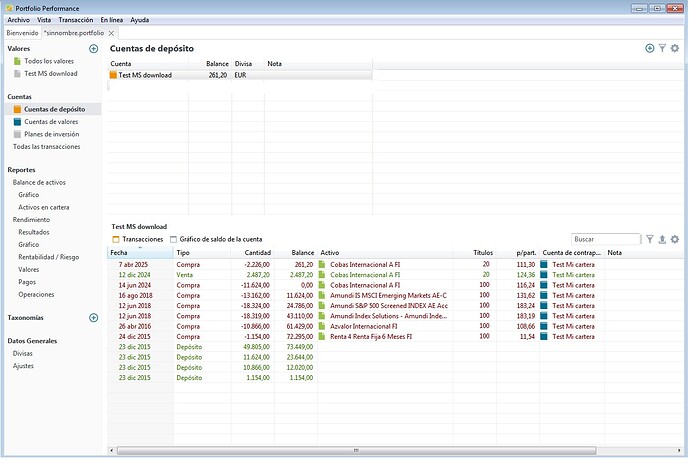The image size is (690, 465).
Task: Sort transactions by Activo column header
Action: click(x=385, y=253)
